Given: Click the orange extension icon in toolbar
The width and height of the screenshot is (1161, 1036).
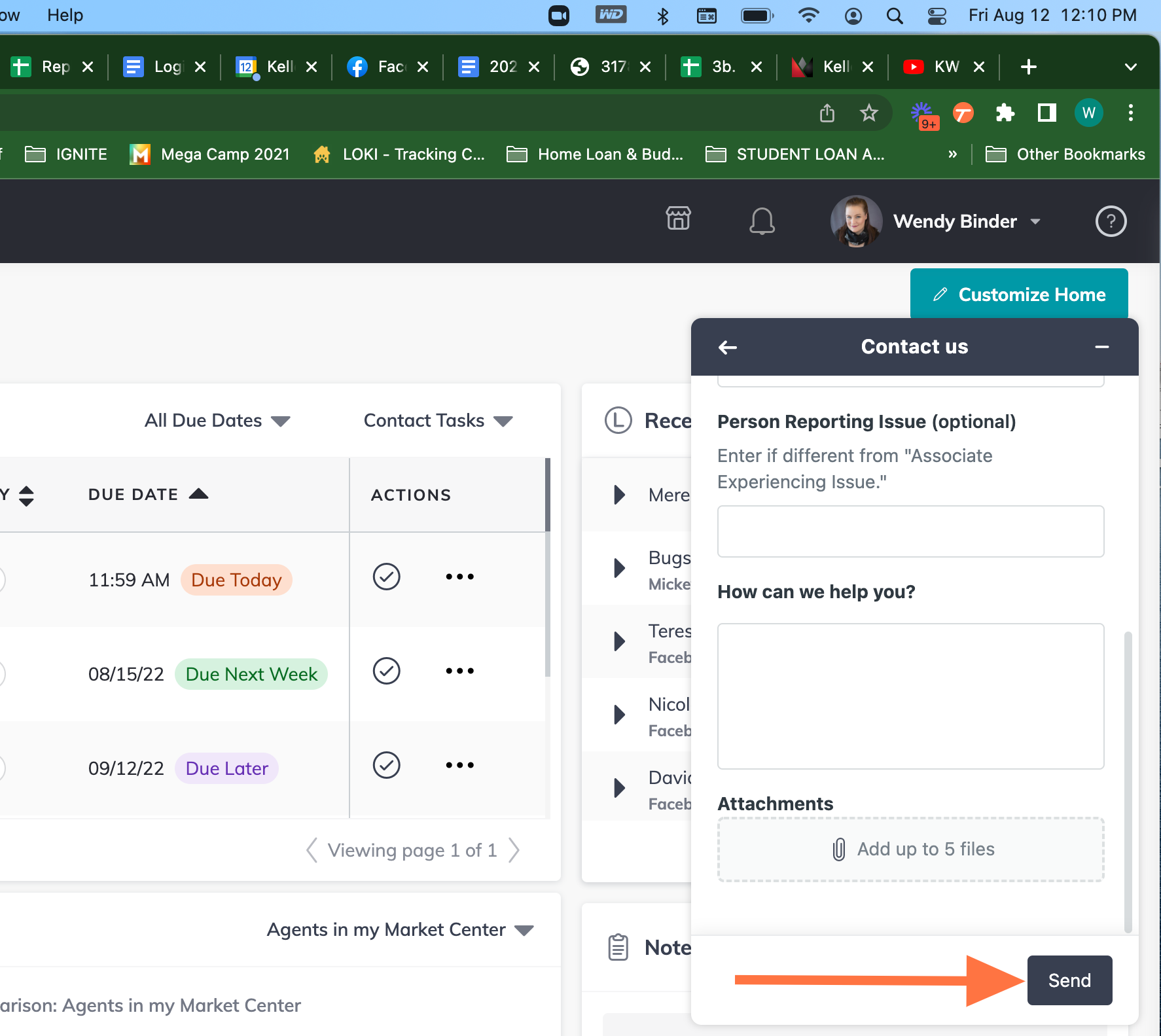Looking at the screenshot, I should pos(963,113).
